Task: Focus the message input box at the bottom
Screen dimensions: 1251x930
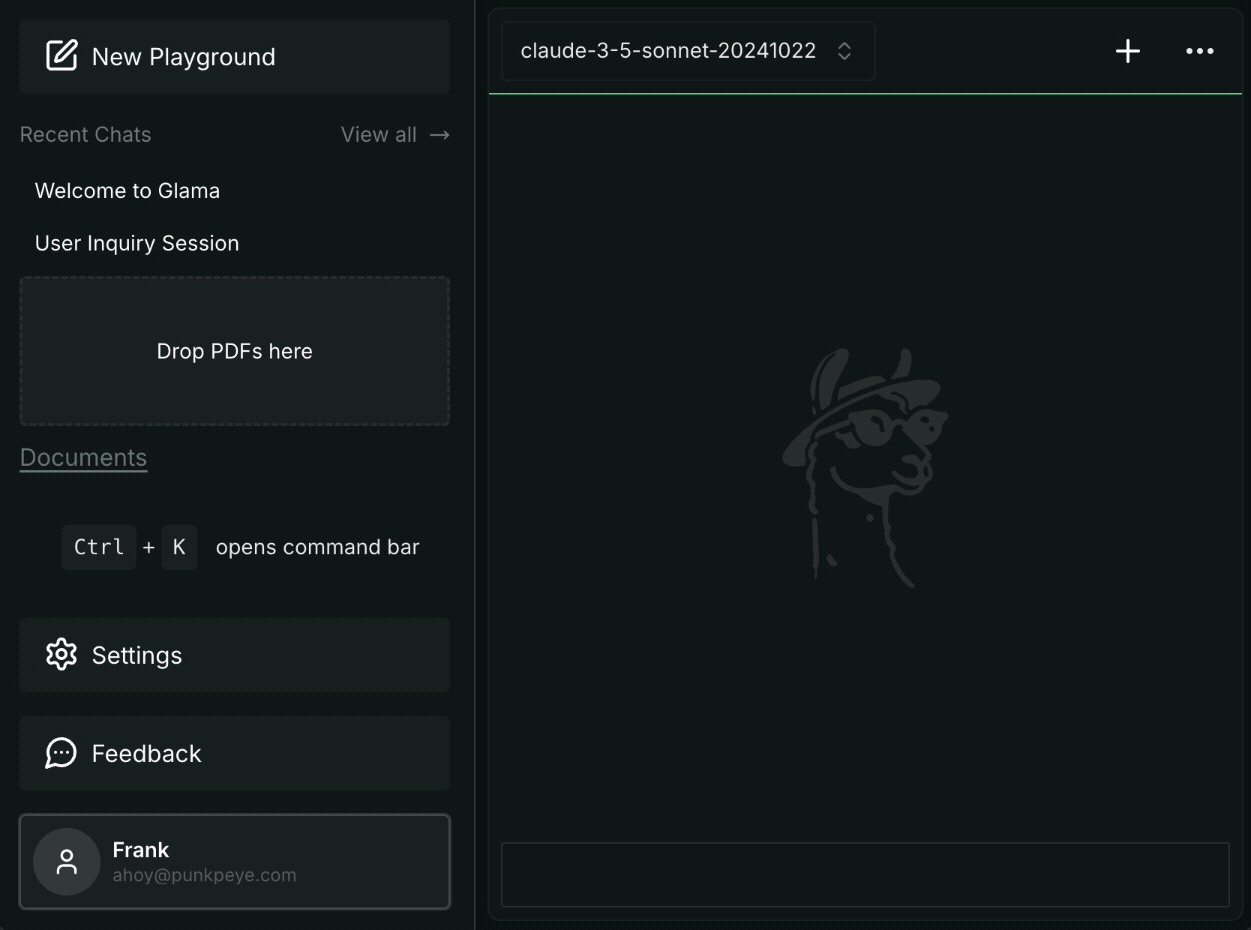Action: click(x=864, y=874)
